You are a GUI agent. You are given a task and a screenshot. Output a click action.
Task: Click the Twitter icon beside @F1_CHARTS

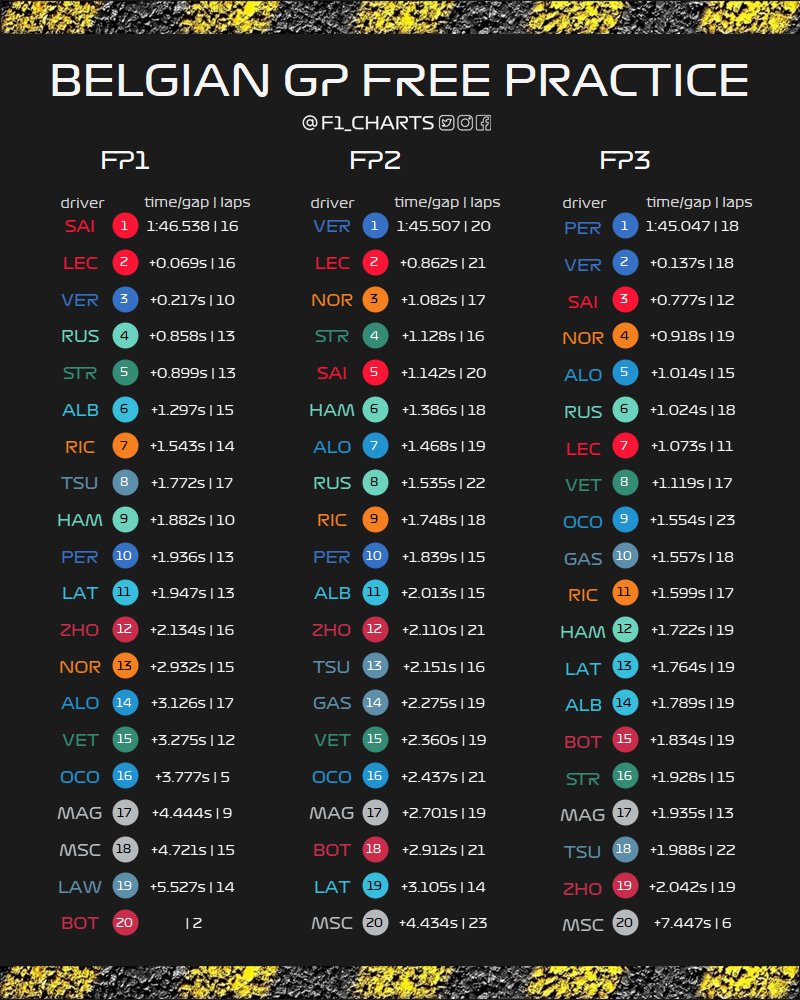pos(447,123)
